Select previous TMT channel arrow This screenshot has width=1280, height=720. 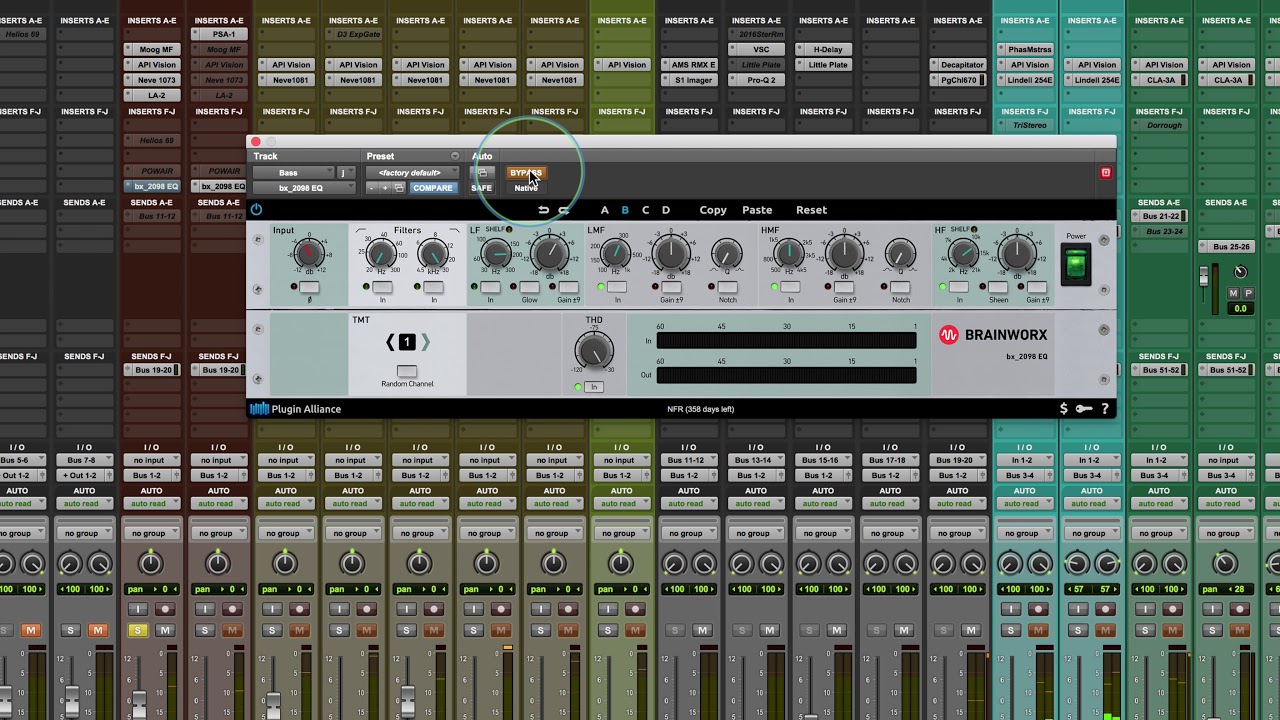pos(390,342)
